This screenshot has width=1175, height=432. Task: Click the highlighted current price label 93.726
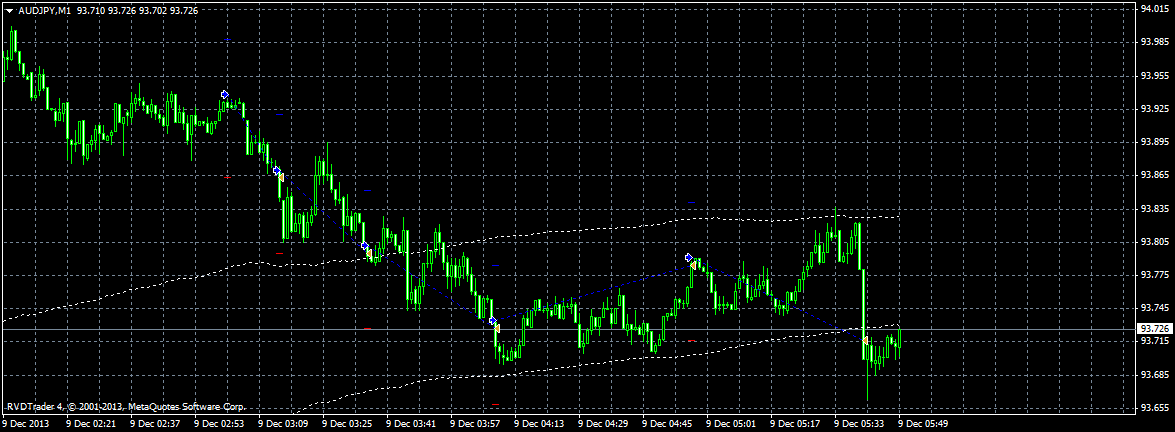coord(1155,328)
